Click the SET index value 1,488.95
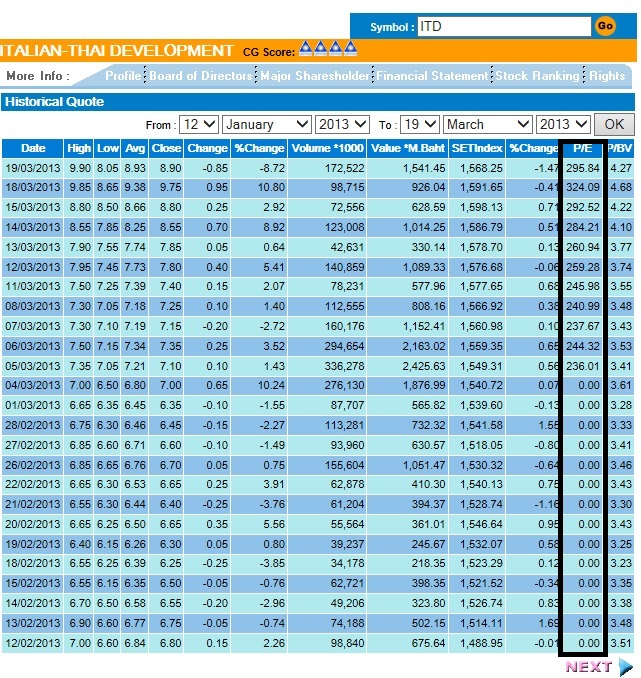 pyautogui.click(x=481, y=643)
